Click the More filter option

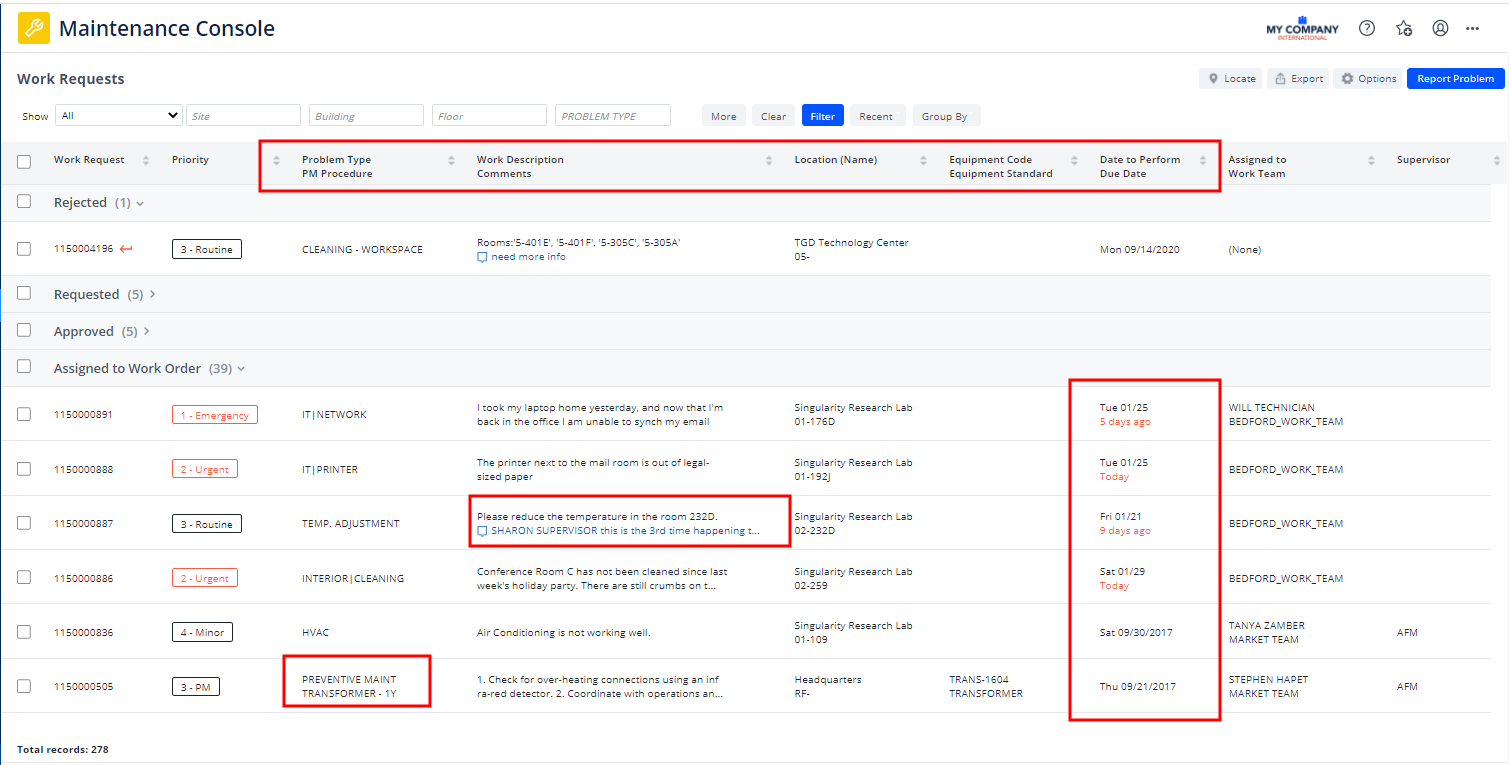(723, 115)
